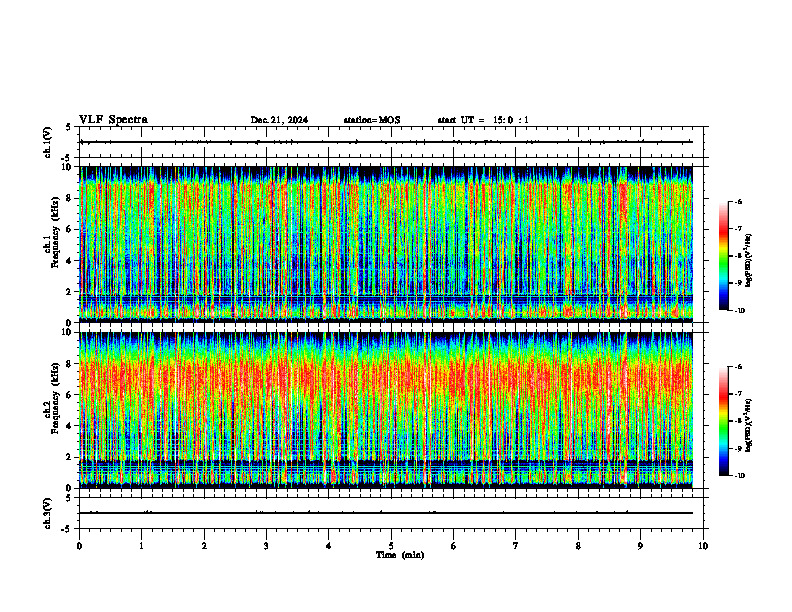The width and height of the screenshot is (792, 612).
Task: Click the "-9" label on ch.2 colorbar
Action: (x=738, y=448)
